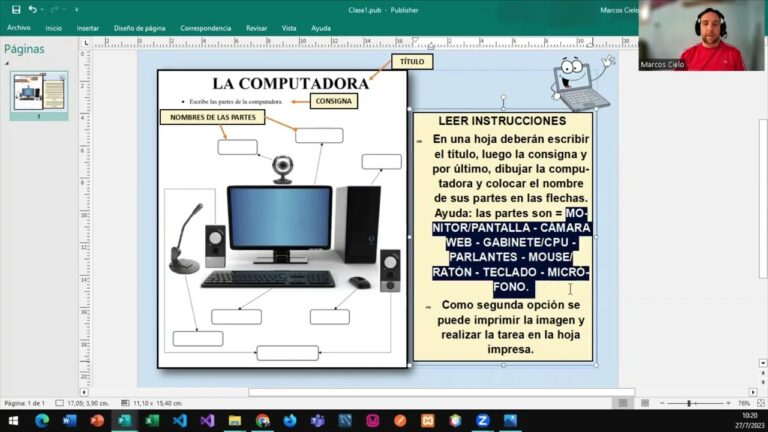Open the Insertar ribbon tab

(88, 28)
